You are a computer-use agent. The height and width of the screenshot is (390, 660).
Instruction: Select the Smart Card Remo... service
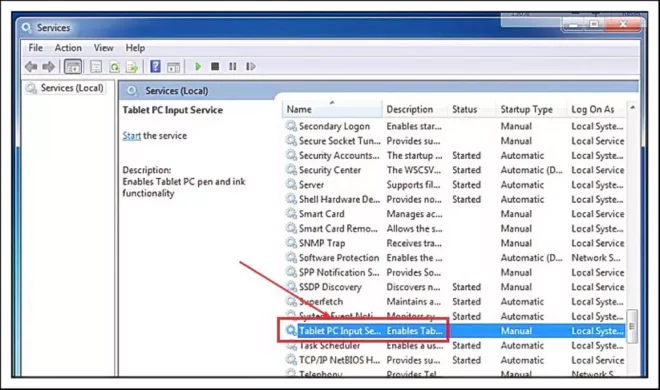pos(455,228)
